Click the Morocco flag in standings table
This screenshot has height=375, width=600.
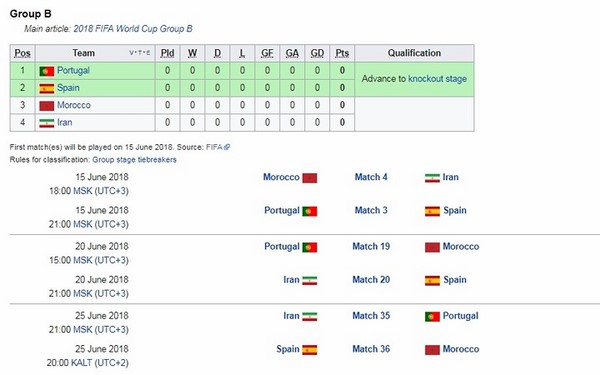(47, 106)
